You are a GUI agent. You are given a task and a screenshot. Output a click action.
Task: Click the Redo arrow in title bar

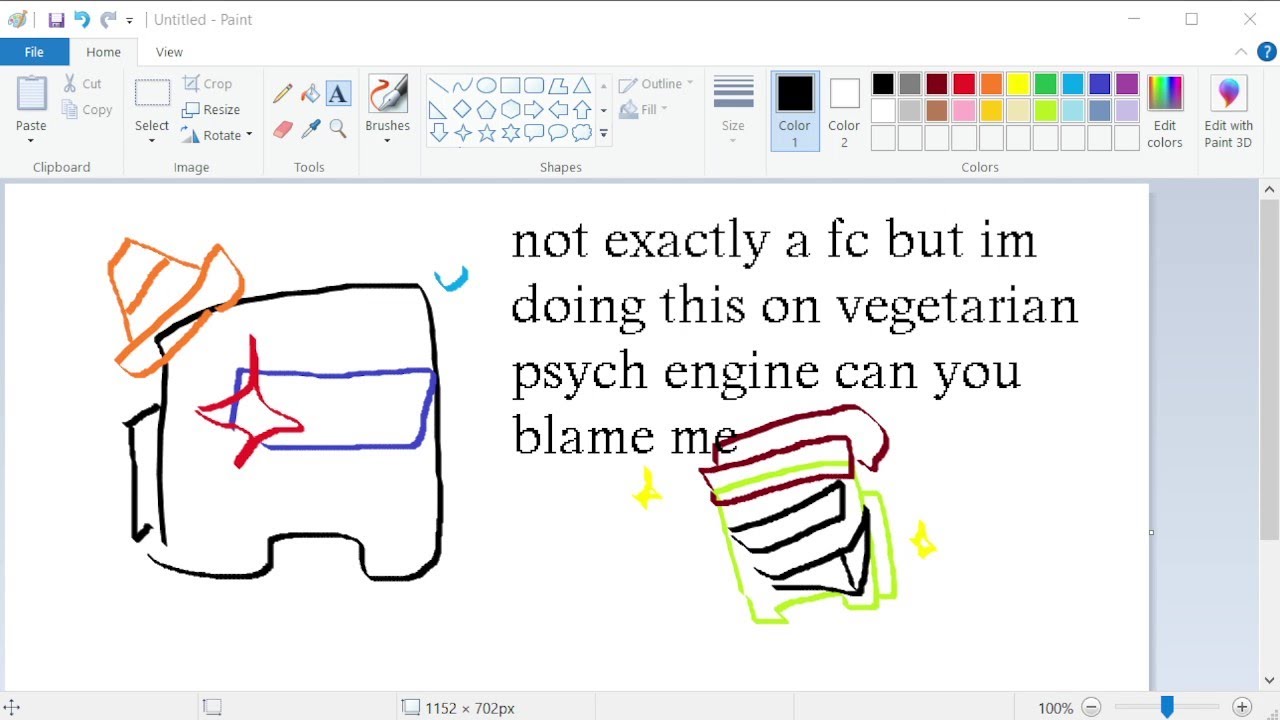point(108,20)
